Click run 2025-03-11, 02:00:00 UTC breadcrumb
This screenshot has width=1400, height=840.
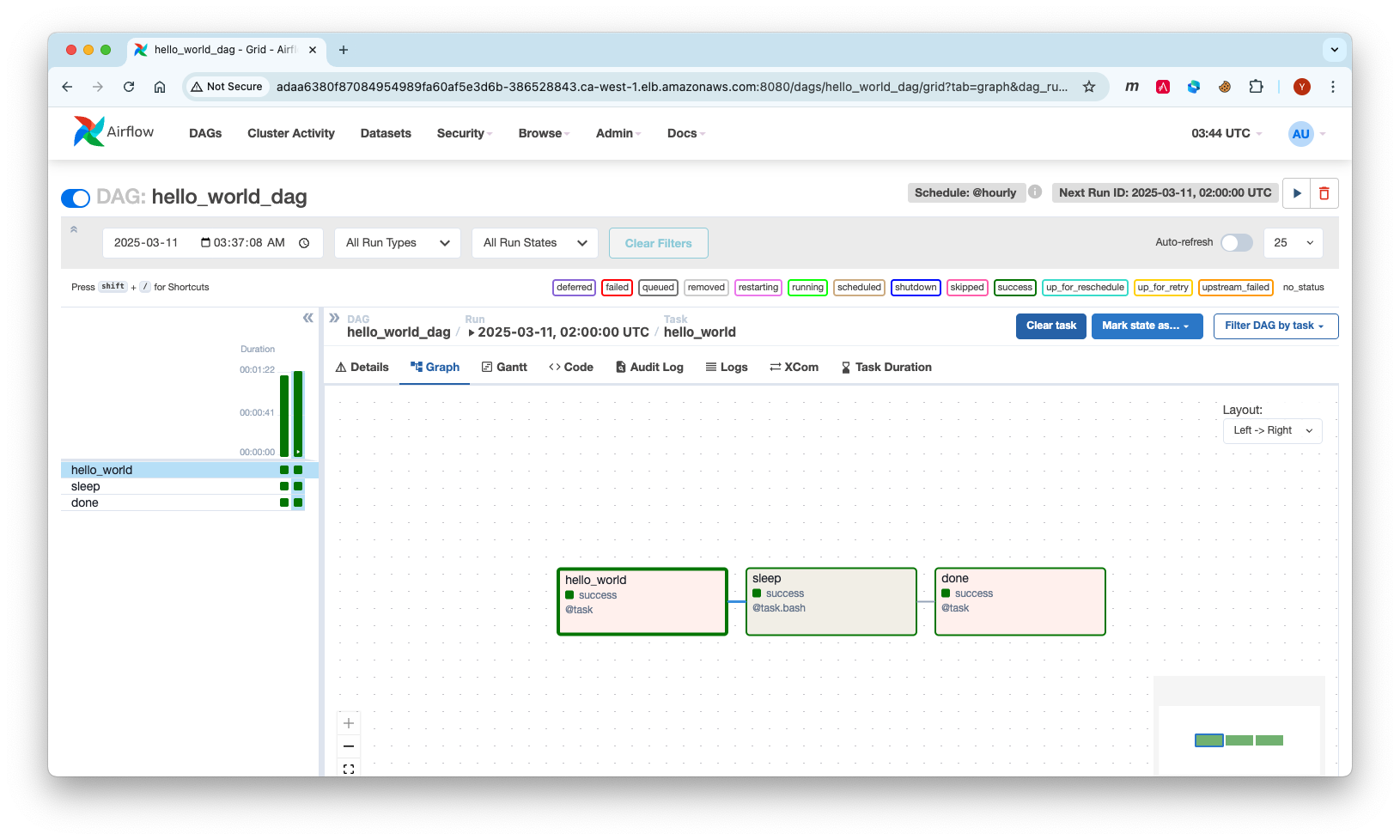pos(559,332)
